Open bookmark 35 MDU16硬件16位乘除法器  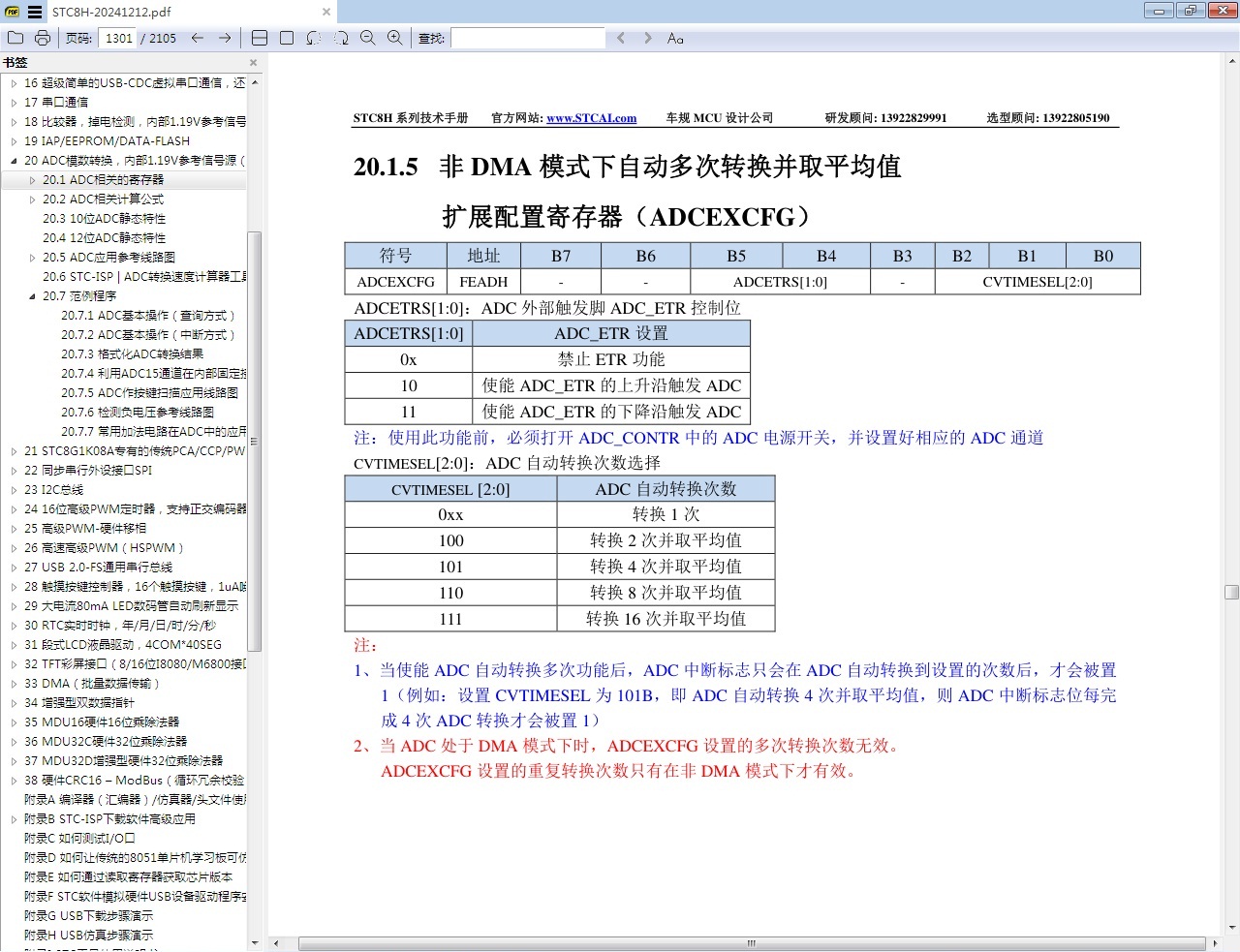click(102, 722)
